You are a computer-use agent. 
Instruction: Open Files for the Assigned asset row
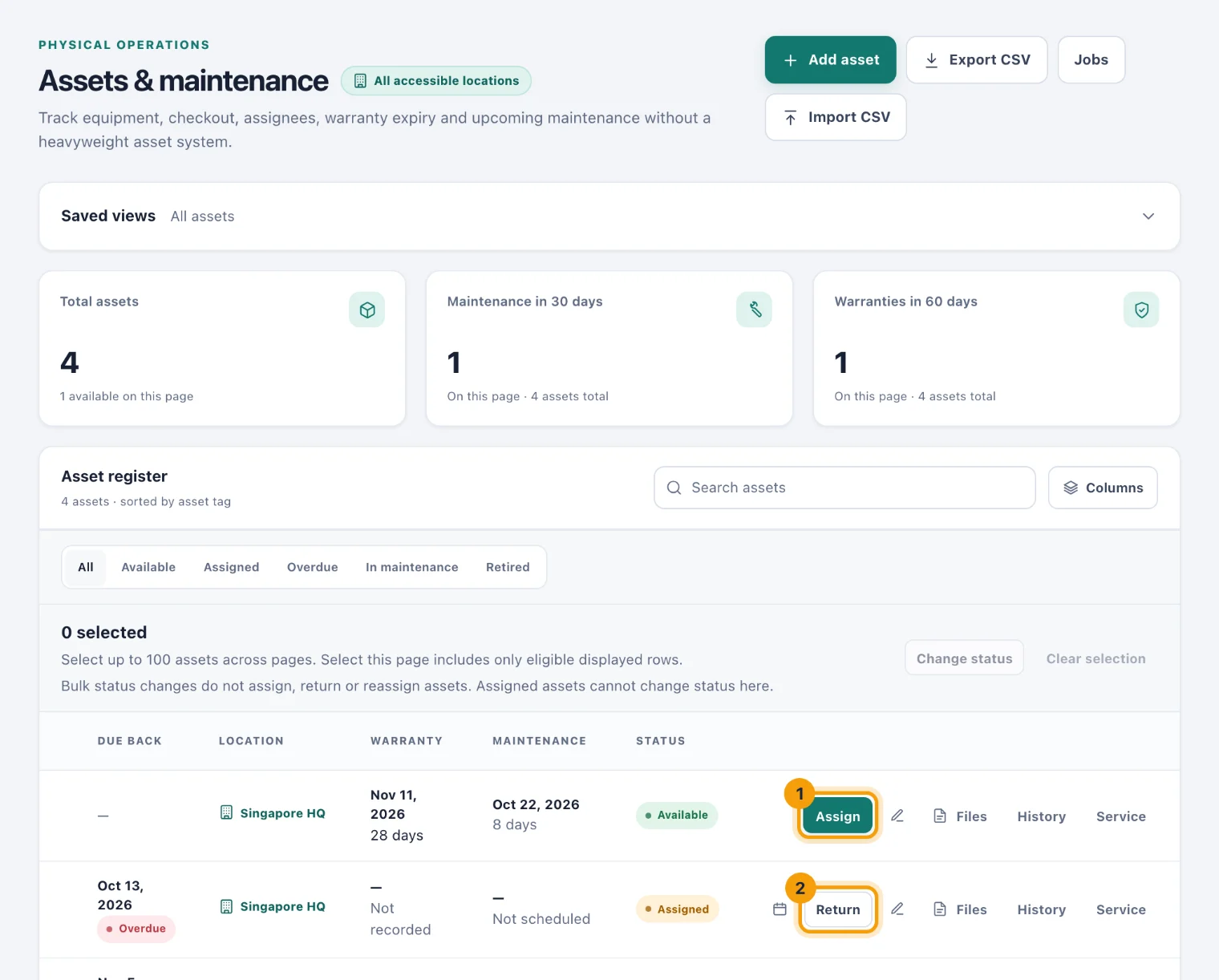pyautogui.click(x=960, y=909)
